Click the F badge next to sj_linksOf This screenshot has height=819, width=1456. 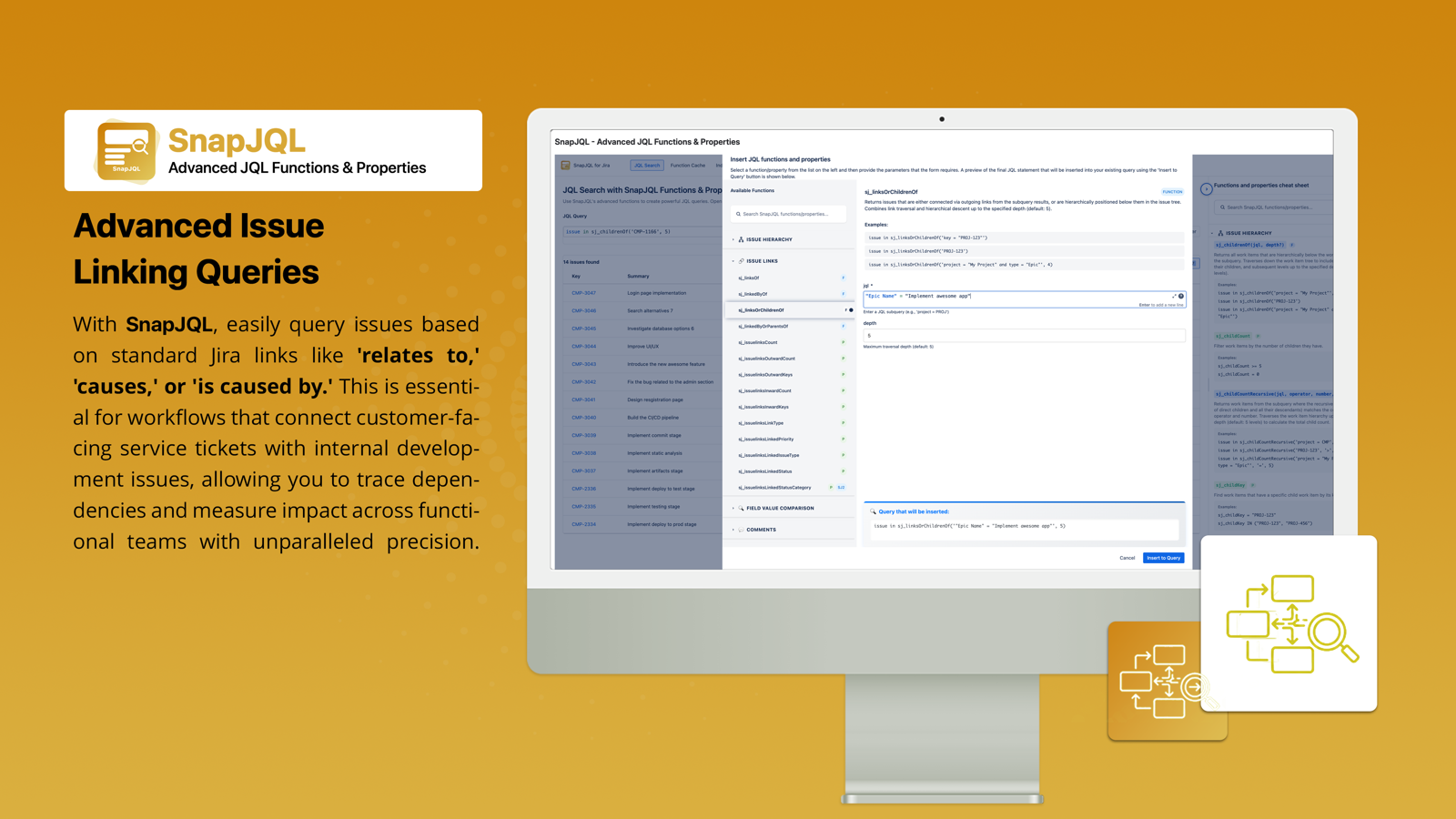pyautogui.click(x=843, y=278)
